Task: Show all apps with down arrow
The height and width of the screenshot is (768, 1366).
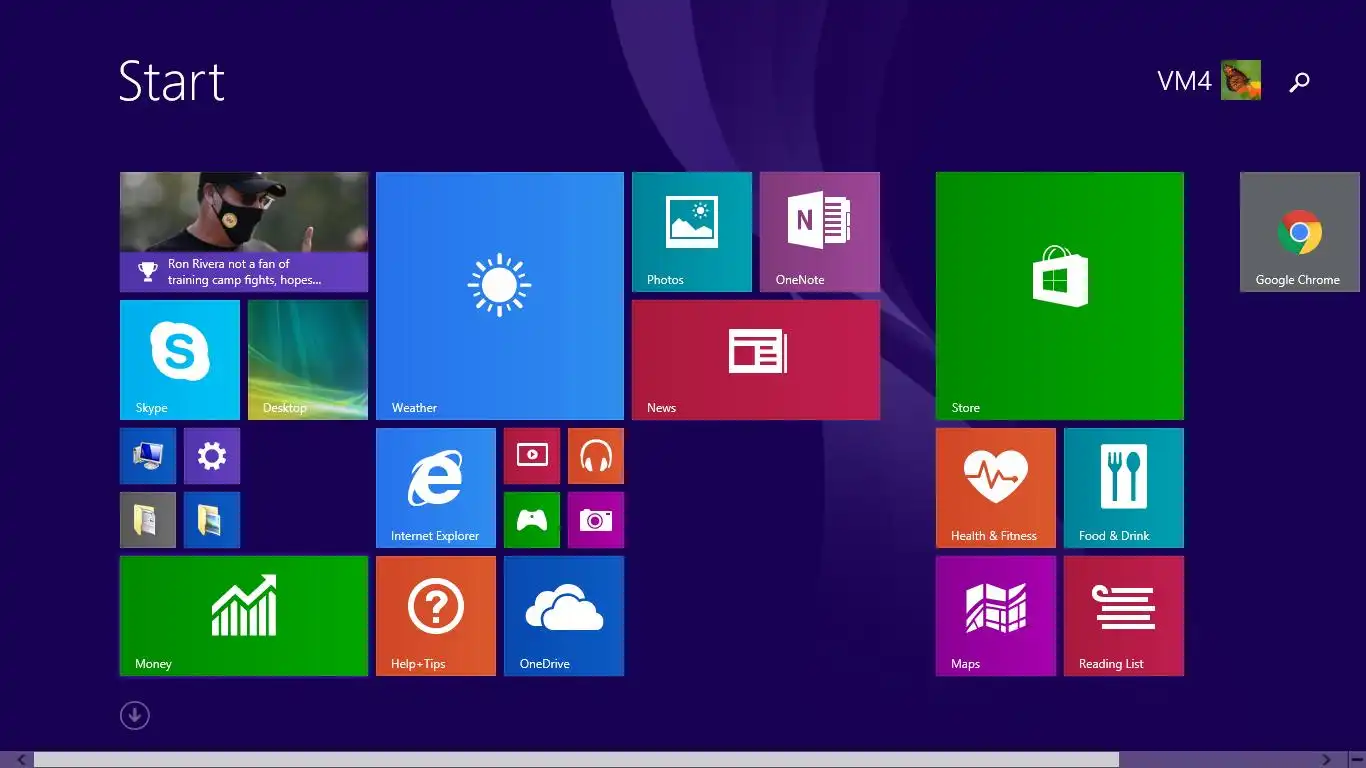Action: point(135,715)
